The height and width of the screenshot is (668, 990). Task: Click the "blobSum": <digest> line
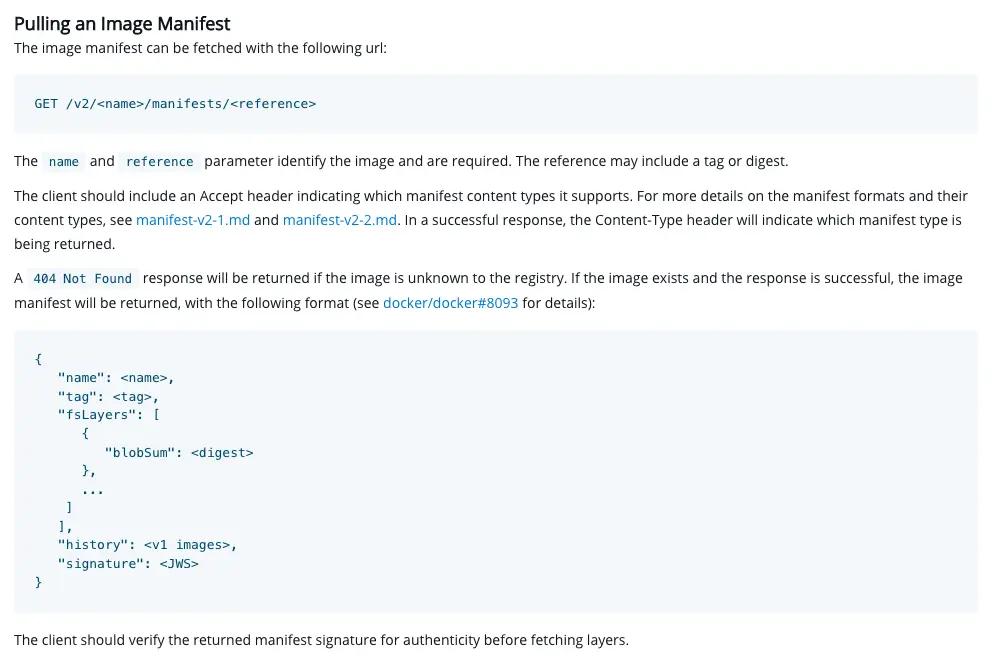pyautogui.click(x=179, y=452)
